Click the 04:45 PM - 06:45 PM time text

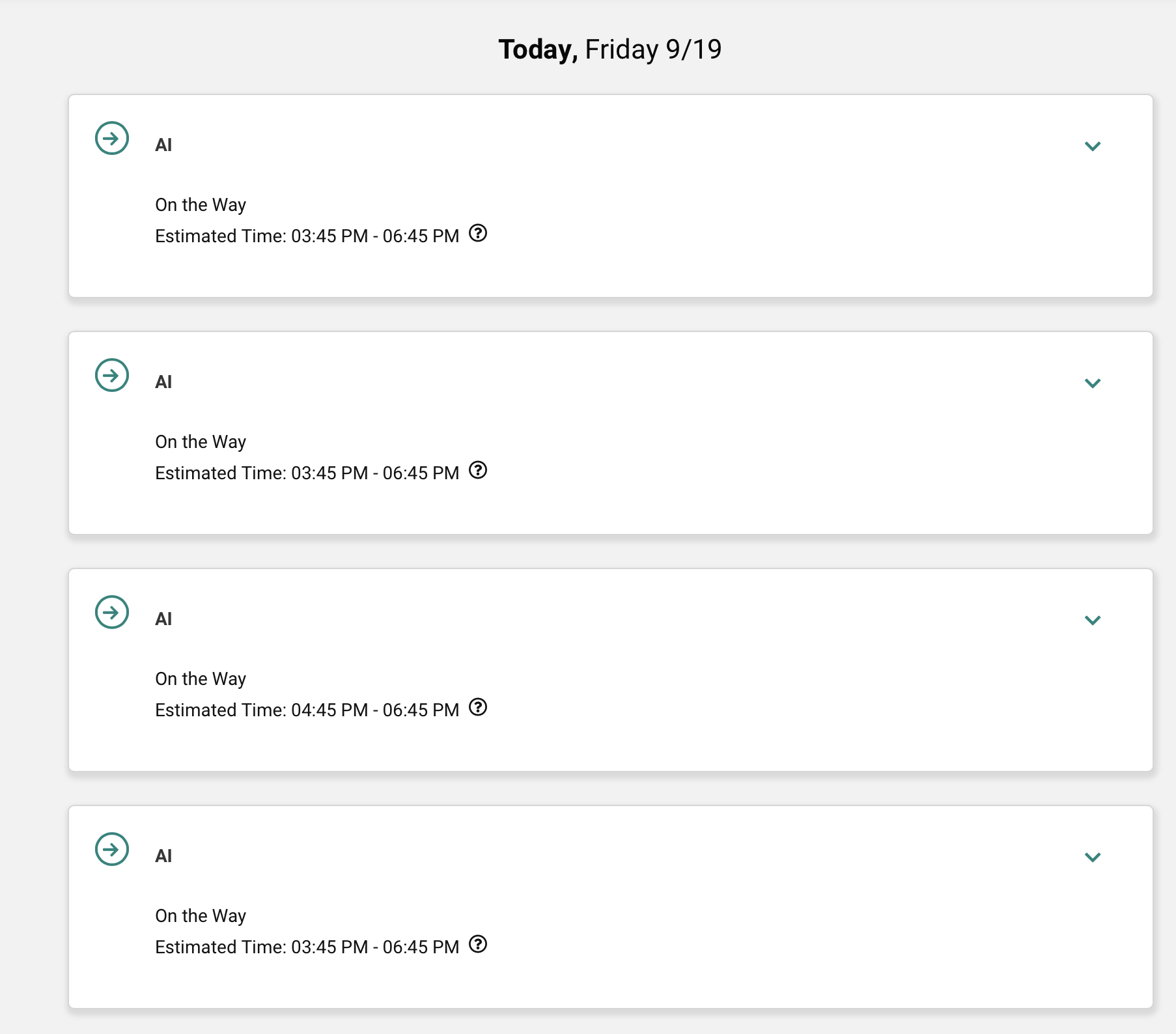pos(374,710)
